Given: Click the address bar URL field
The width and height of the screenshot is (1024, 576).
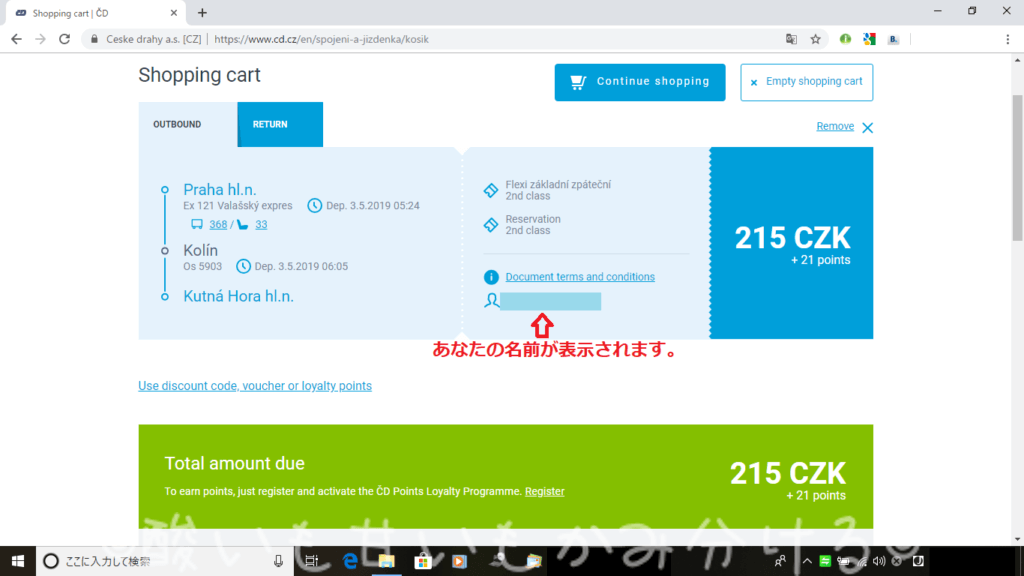Looking at the screenshot, I should tap(457, 39).
